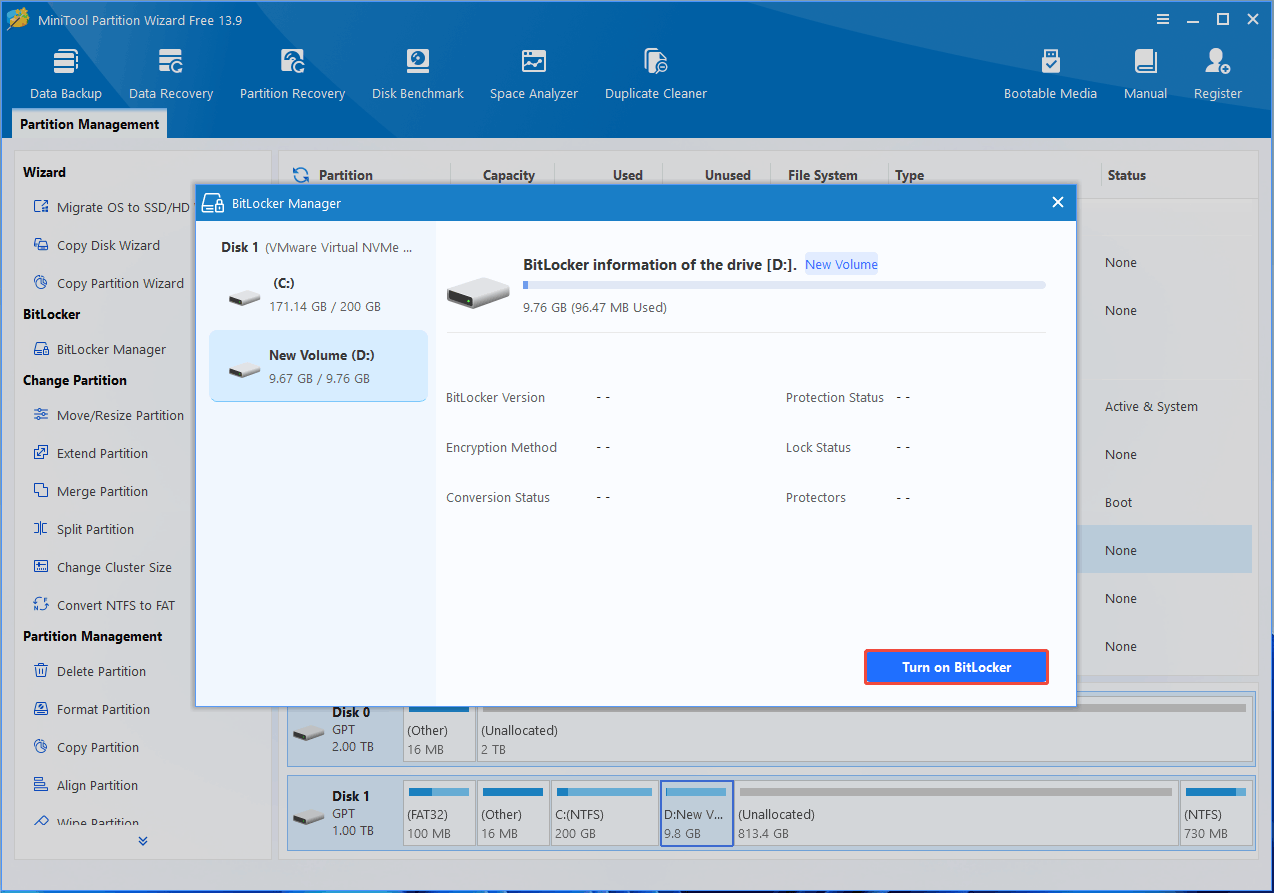Choose Split Partition
The width and height of the screenshot is (1274, 893).
[x=83, y=529]
